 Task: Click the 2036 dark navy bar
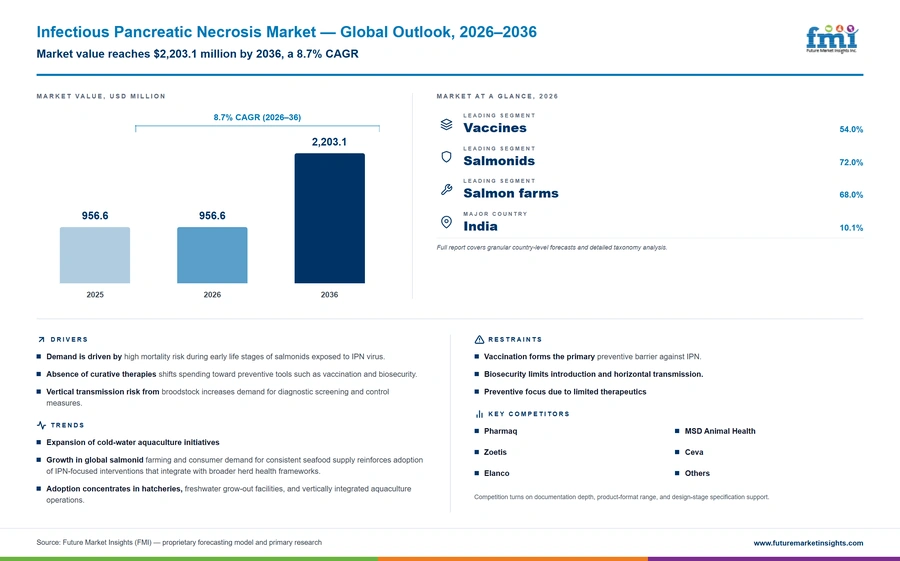click(x=329, y=218)
